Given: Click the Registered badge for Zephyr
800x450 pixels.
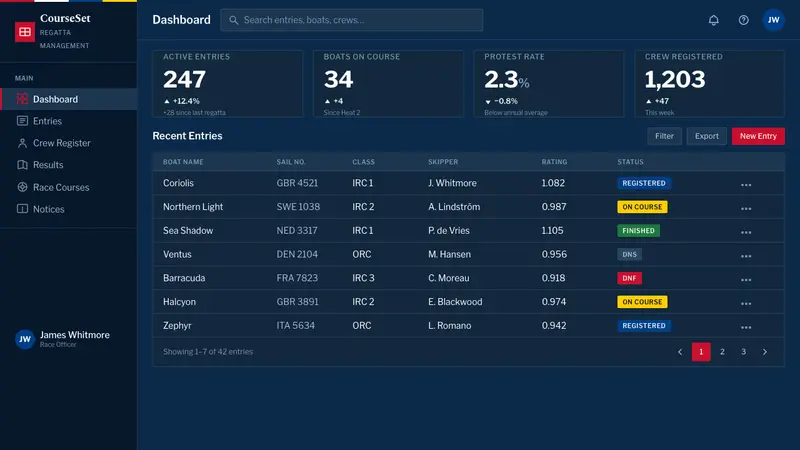Looking at the screenshot, I should [644, 326].
